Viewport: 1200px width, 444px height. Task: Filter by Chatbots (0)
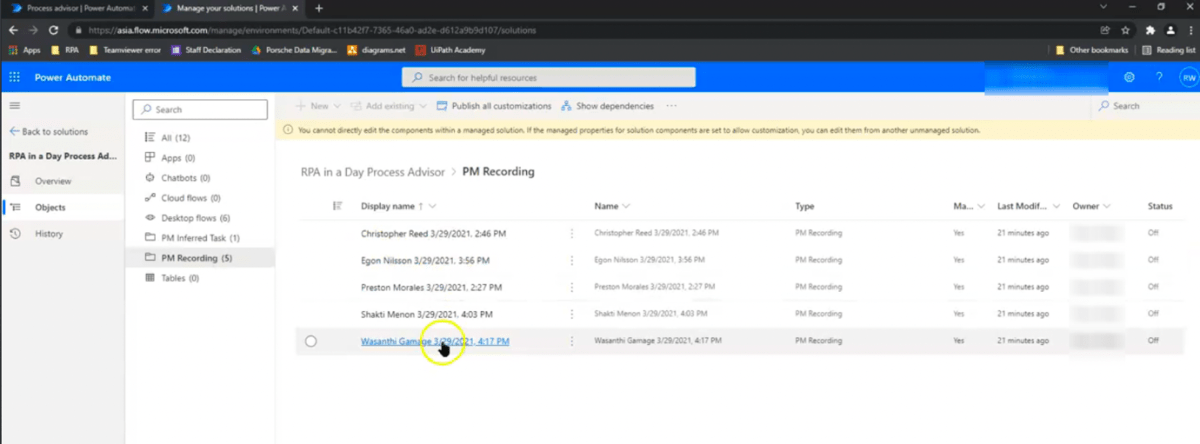[185, 178]
